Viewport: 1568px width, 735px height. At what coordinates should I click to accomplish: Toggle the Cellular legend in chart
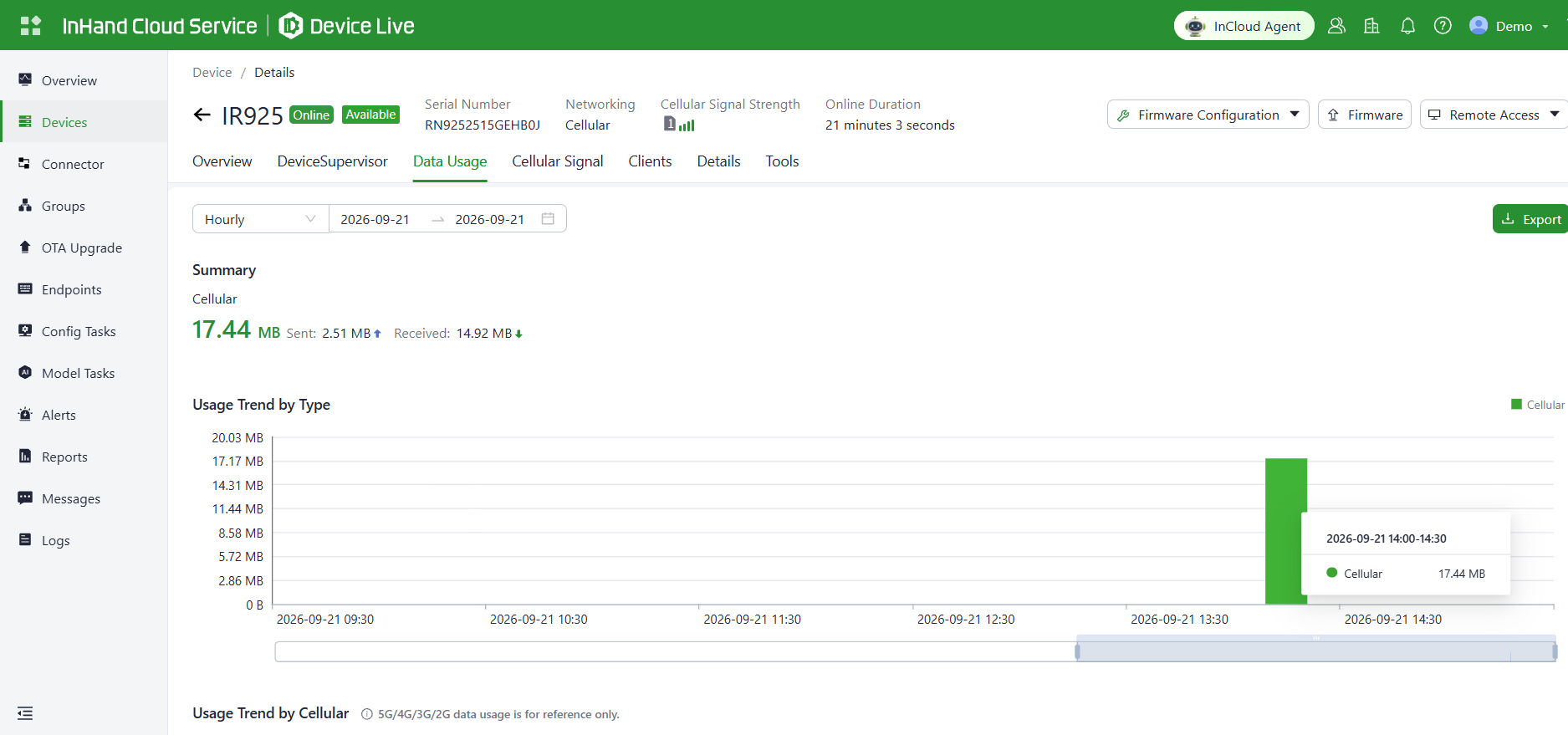coord(1537,405)
